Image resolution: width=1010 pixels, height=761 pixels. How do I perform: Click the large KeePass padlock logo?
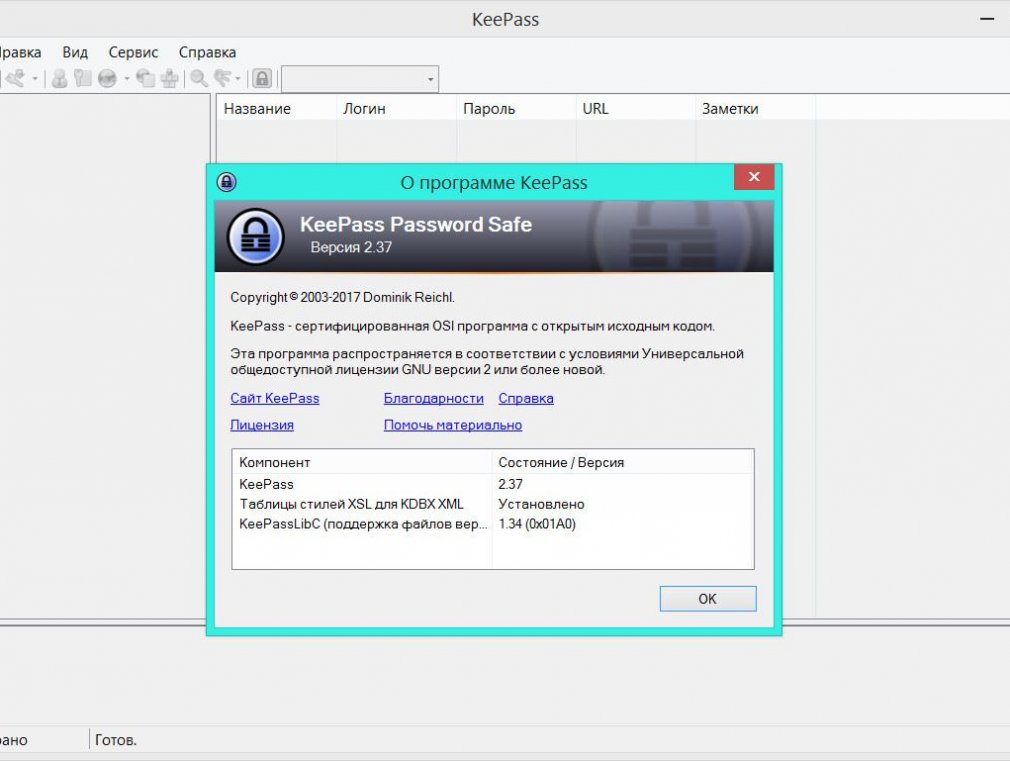256,236
